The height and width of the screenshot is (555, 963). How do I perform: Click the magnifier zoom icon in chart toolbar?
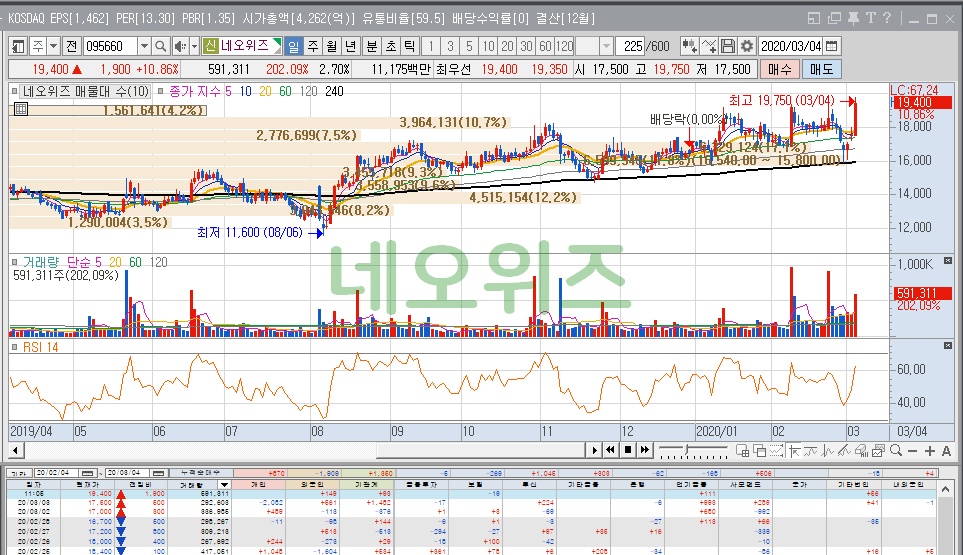[896, 451]
